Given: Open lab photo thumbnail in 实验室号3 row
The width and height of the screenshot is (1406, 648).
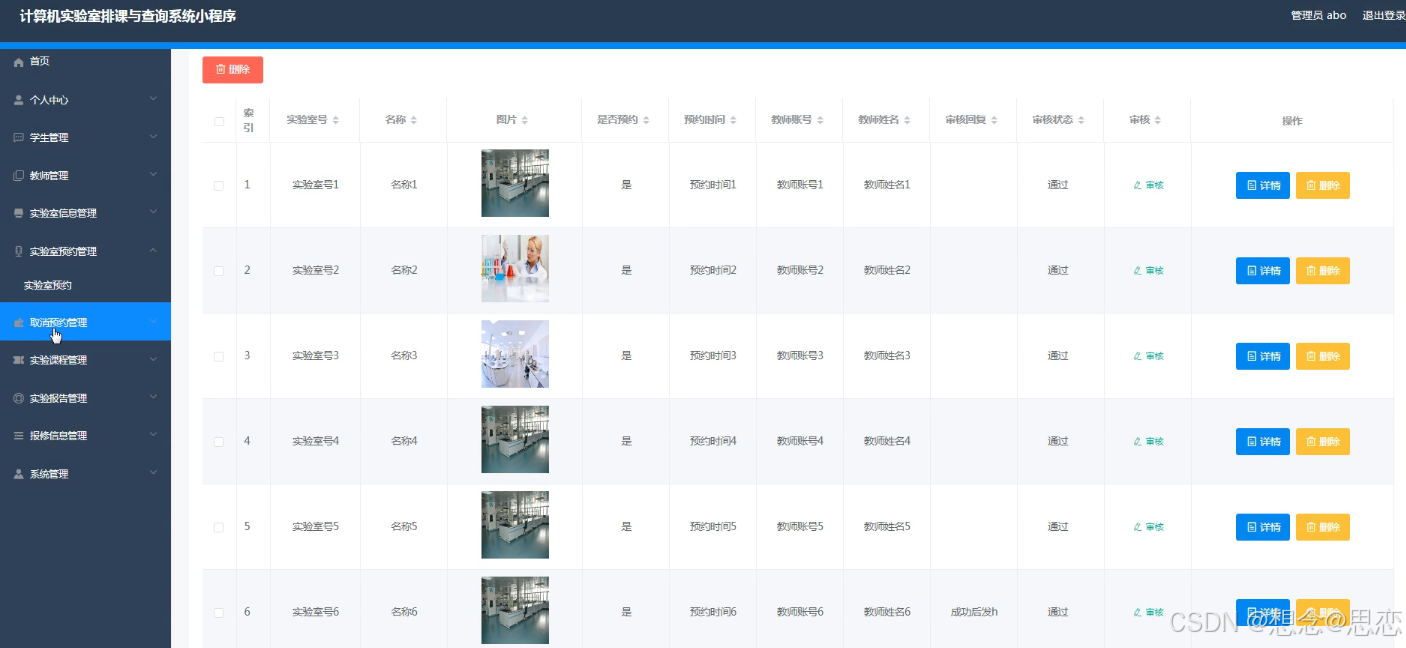Looking at the screenshot, I should [515, 354].
